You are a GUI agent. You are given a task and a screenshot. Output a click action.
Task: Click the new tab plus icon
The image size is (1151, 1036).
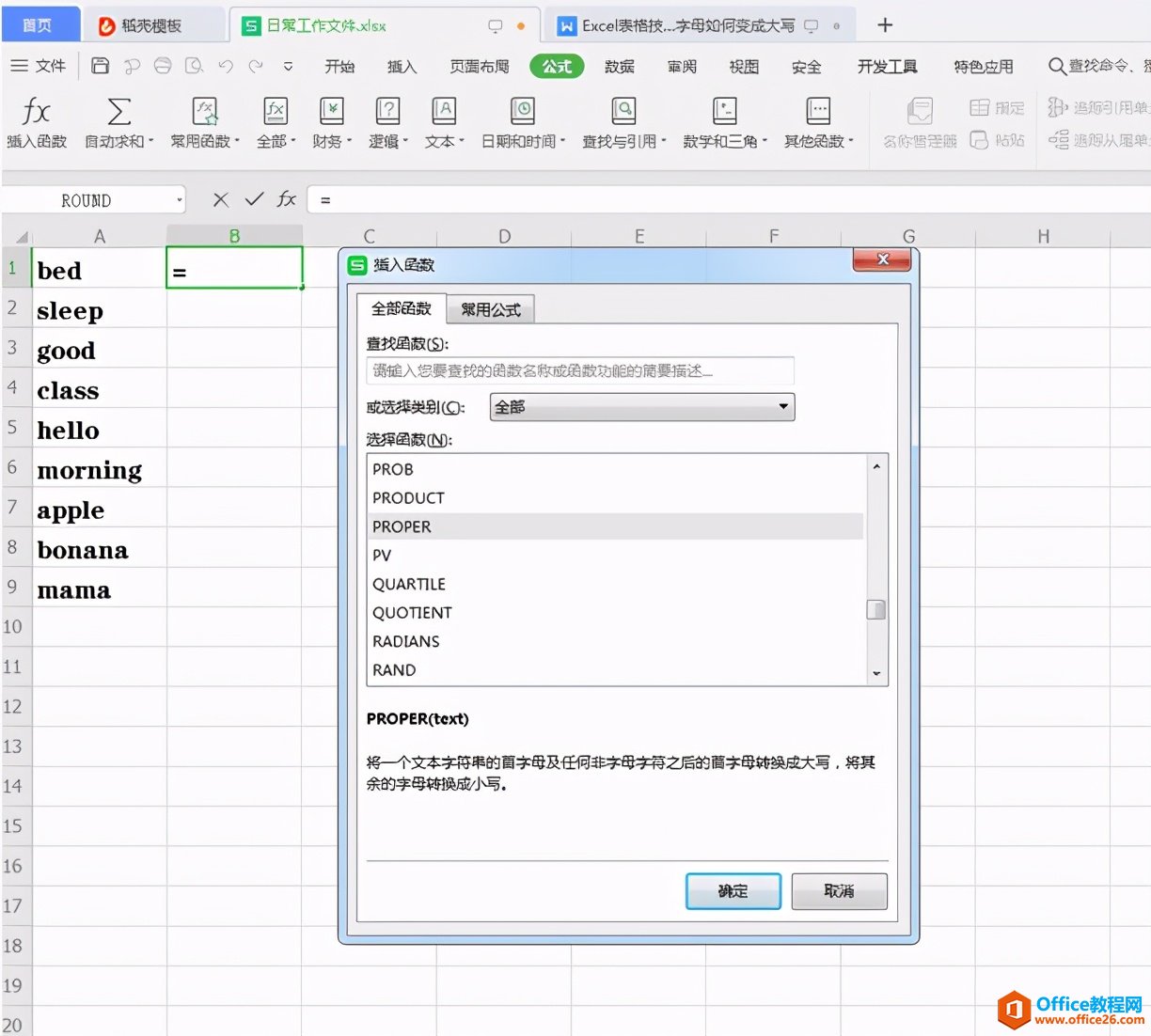pyautogui.click(x=885, y=25)
